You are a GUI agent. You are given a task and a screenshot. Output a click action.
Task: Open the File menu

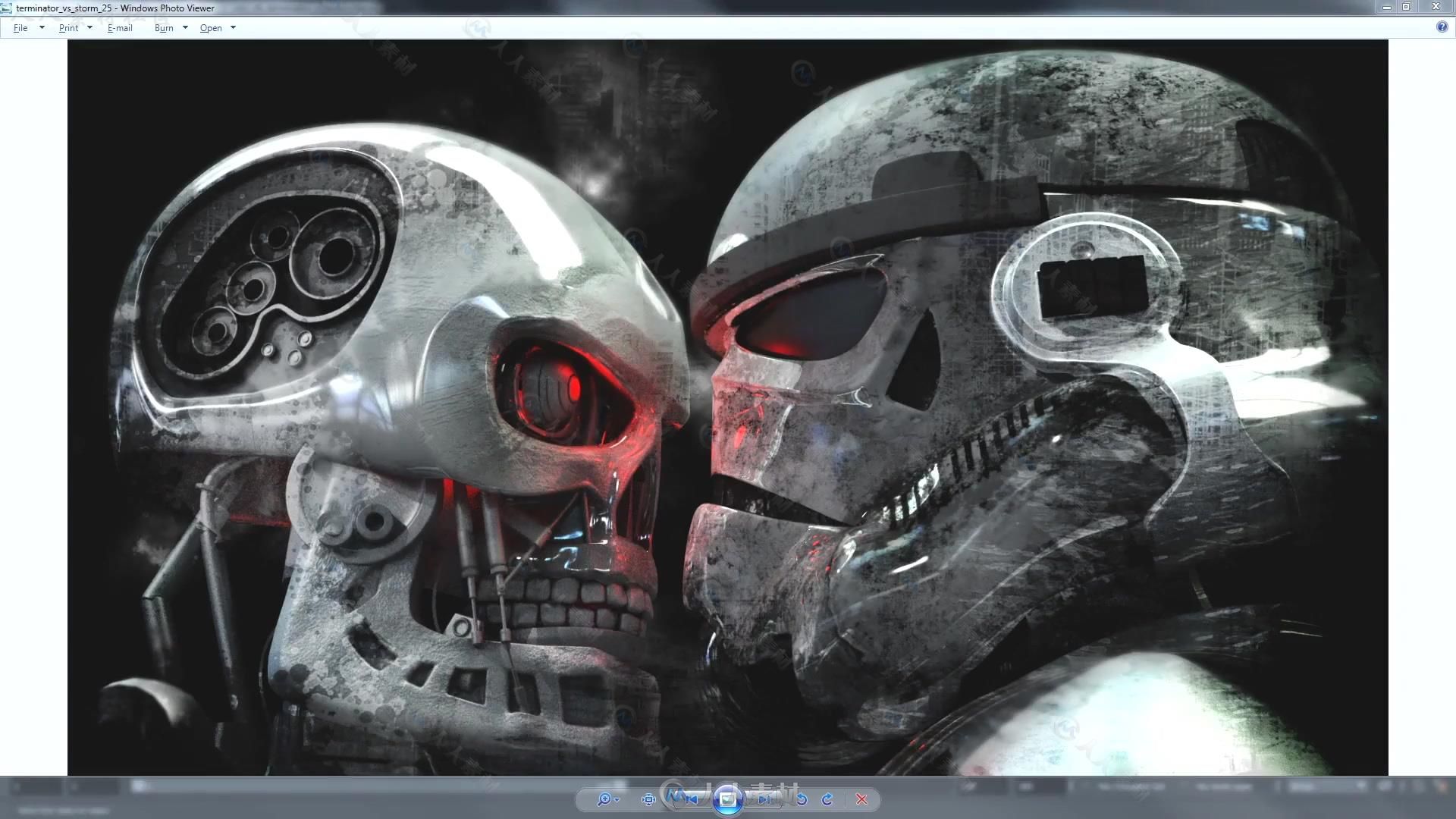coord(20,28)
